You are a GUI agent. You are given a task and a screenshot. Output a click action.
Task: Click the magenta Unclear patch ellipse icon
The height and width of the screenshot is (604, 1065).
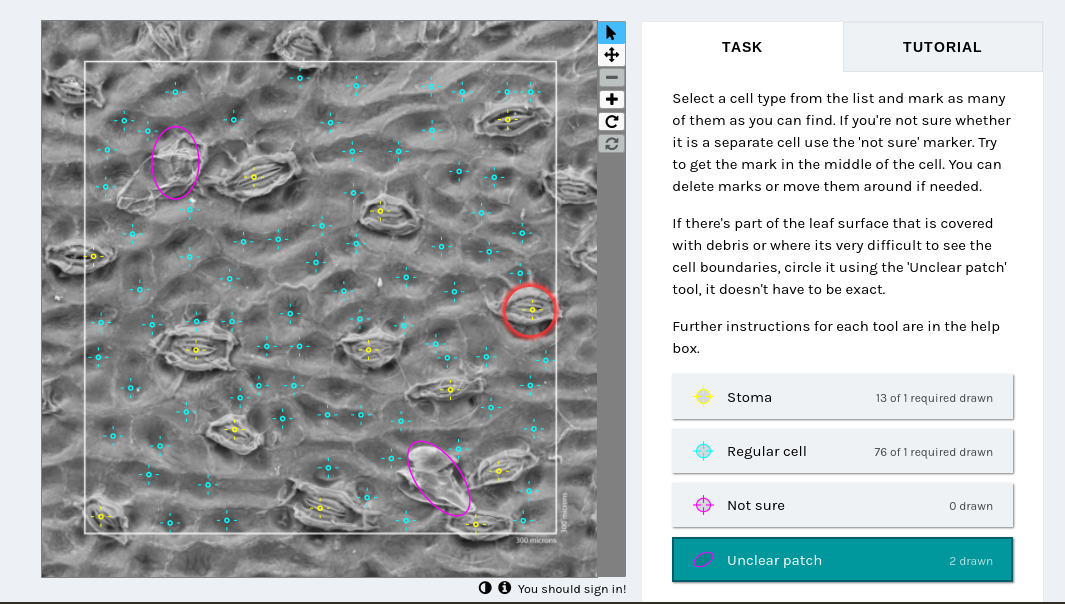pos(704,560)
